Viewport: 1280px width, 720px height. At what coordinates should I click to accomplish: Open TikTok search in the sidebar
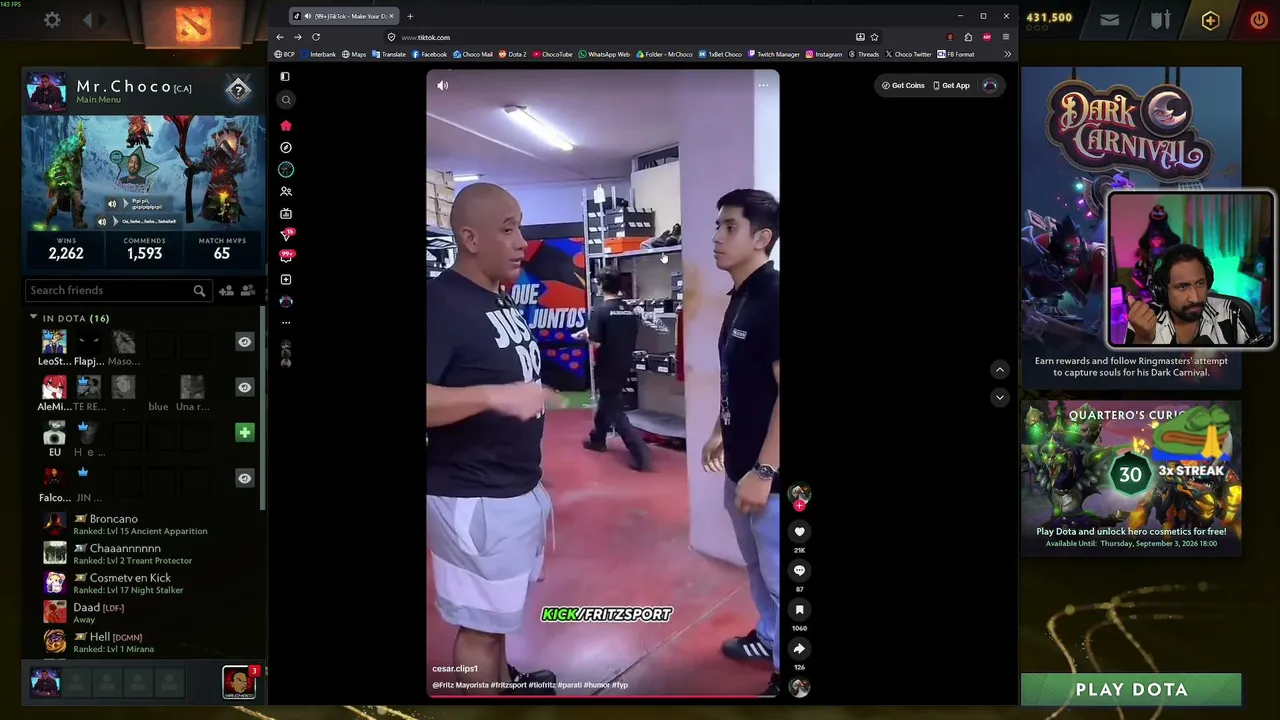(x=286, y=99)
